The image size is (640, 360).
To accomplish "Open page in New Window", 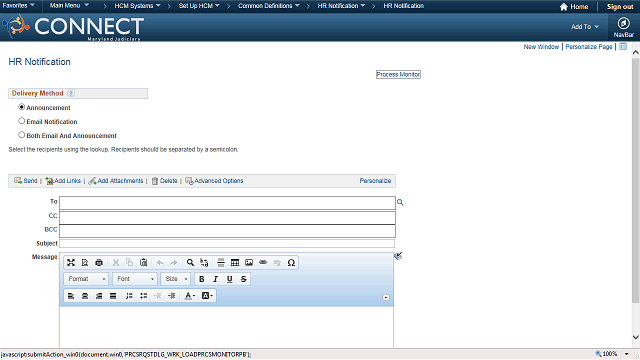I will pyautogui.click(x=541, y=47).
